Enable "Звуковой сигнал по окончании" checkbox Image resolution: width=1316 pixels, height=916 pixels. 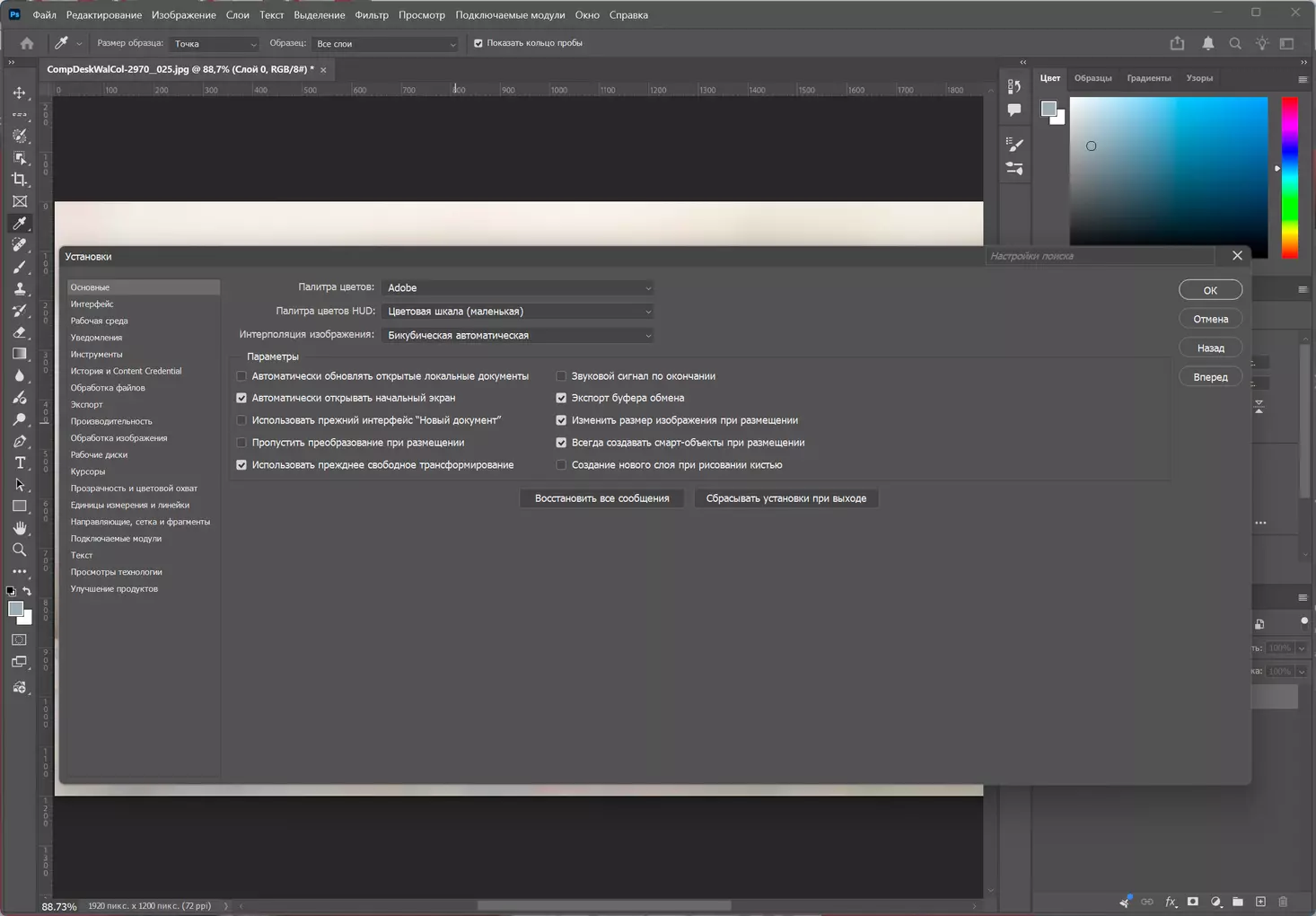pos(561,376)
